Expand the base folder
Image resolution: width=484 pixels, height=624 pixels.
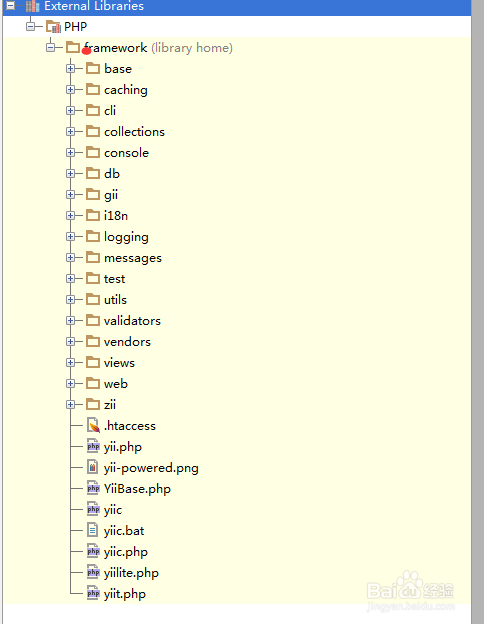(x=70, y=69)
